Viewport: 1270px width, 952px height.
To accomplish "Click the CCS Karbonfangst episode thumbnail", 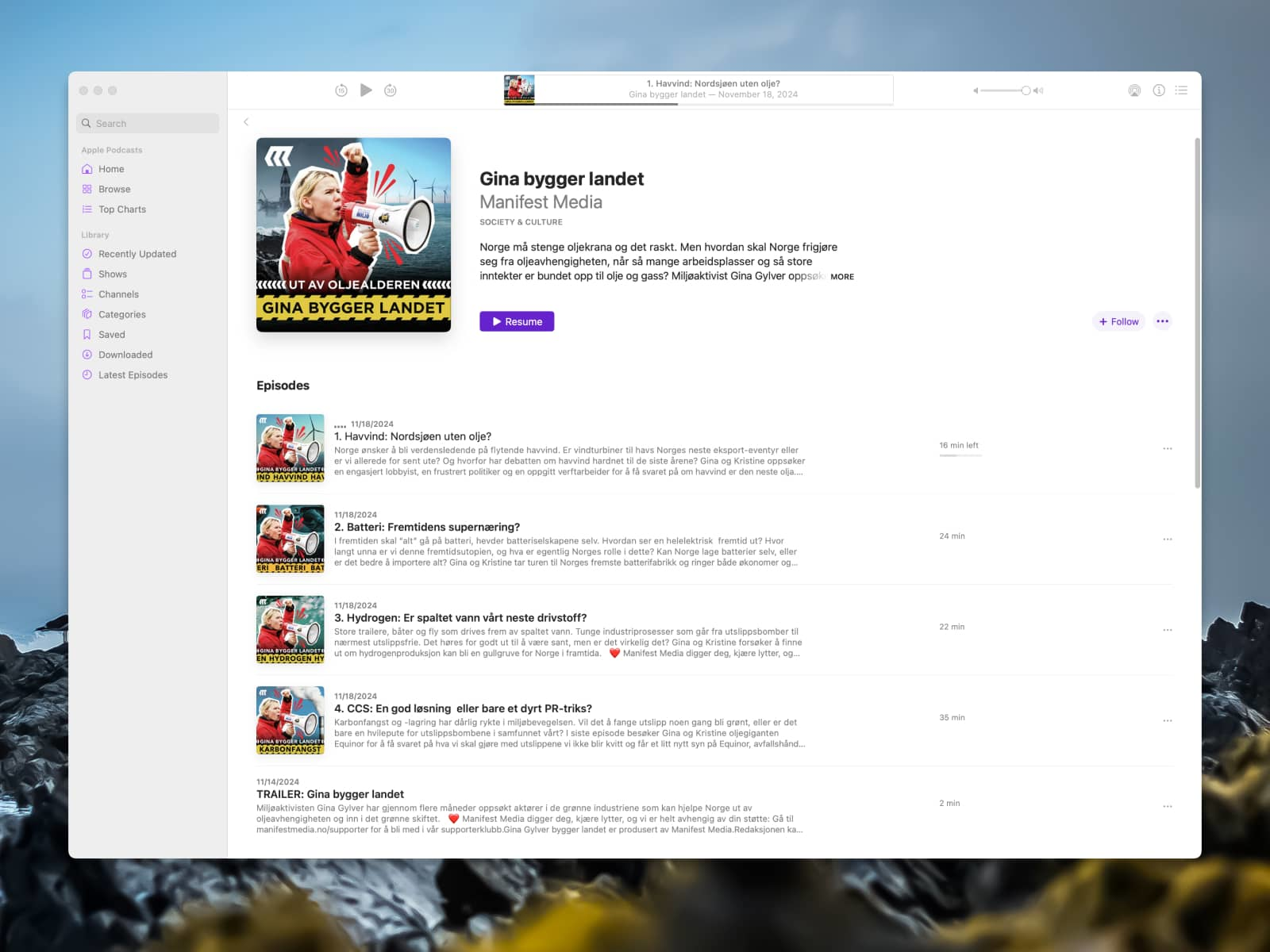I will 291,720.
